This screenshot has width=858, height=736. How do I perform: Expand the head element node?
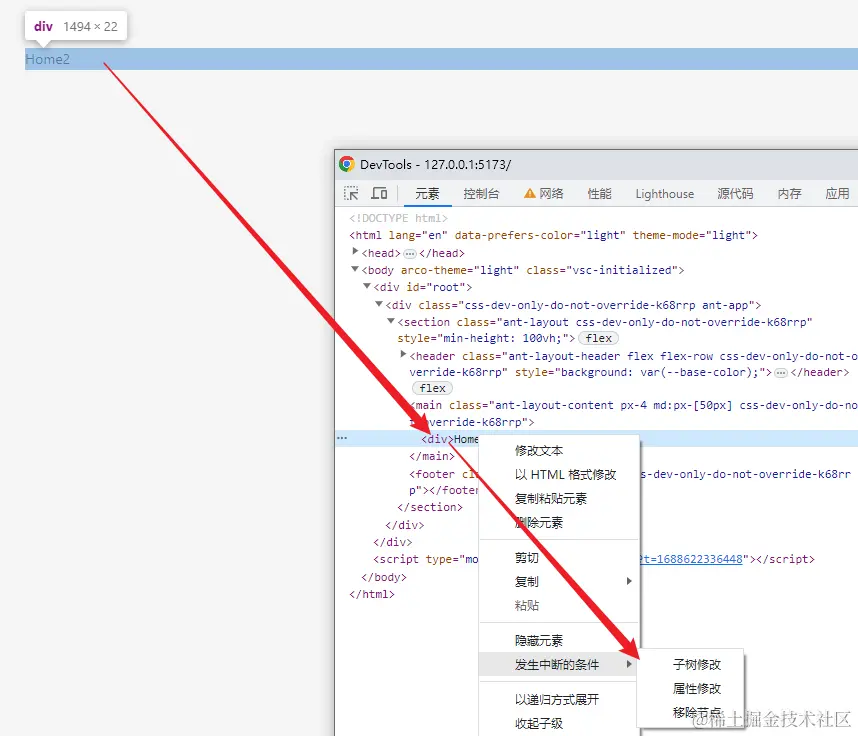point(355,251)
